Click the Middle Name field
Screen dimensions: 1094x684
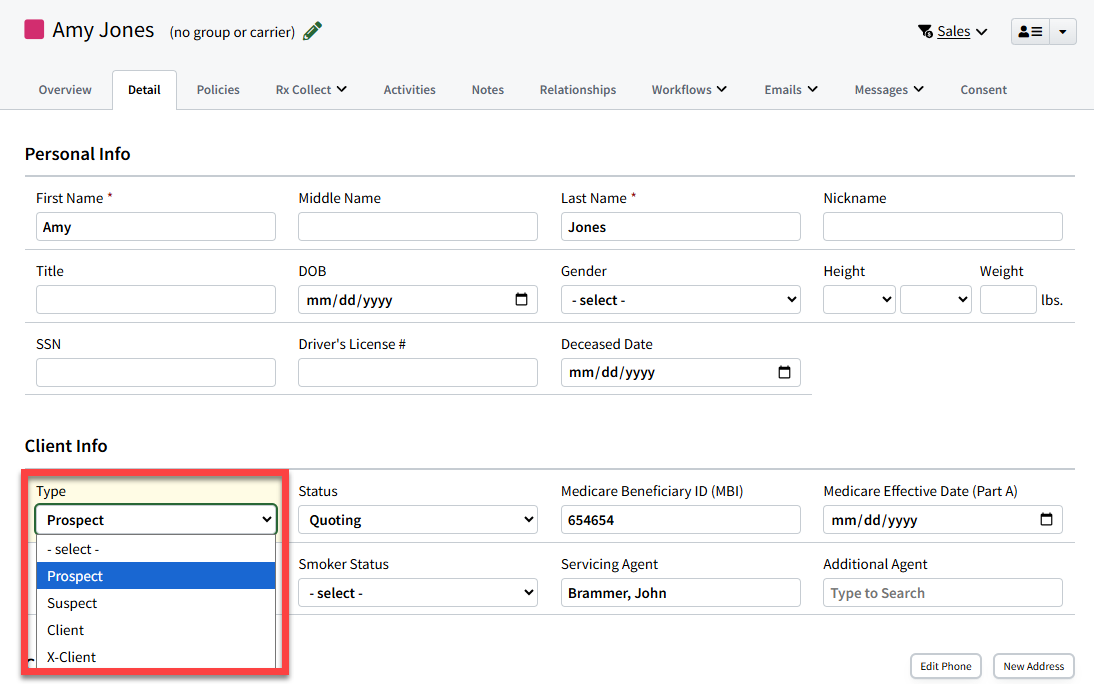[418, 227]
